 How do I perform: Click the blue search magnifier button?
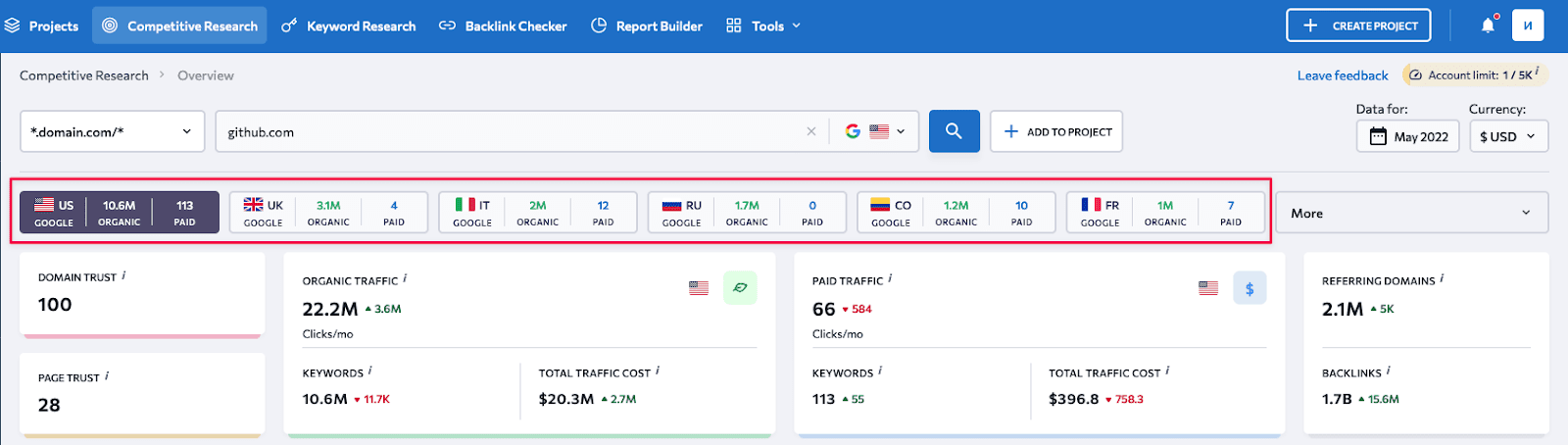(954, 131)
